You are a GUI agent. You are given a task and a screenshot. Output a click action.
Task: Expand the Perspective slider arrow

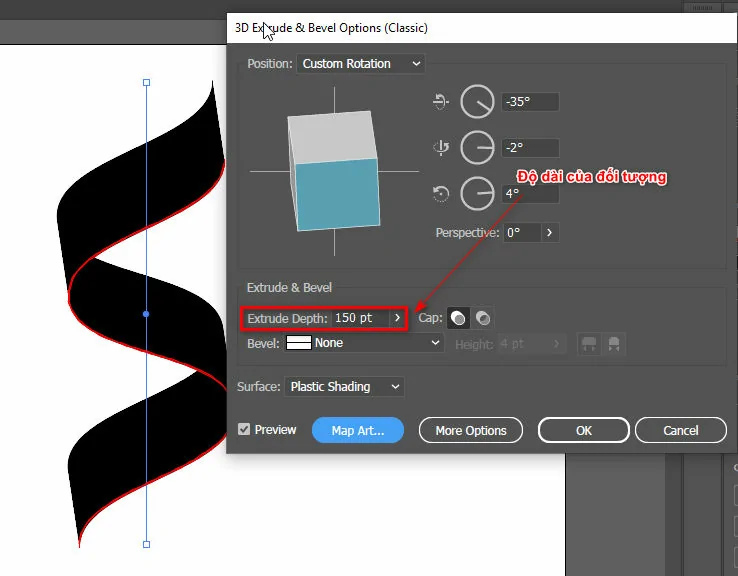[549, 233]
